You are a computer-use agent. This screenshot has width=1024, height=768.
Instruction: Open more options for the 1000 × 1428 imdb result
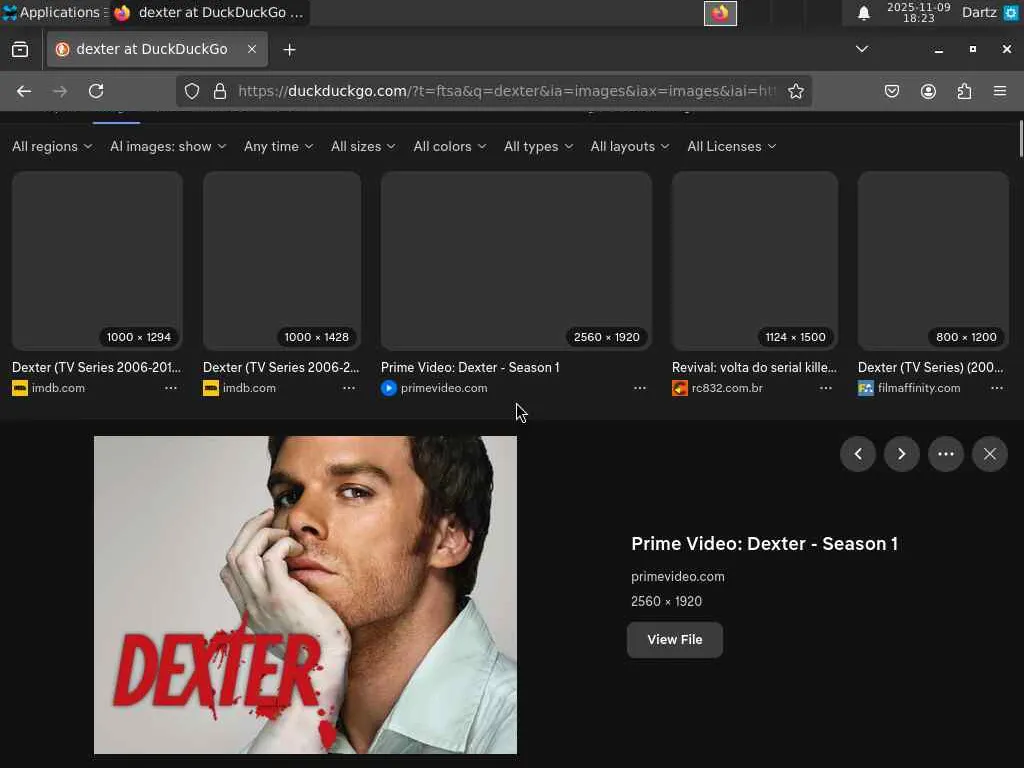(349, 388)
